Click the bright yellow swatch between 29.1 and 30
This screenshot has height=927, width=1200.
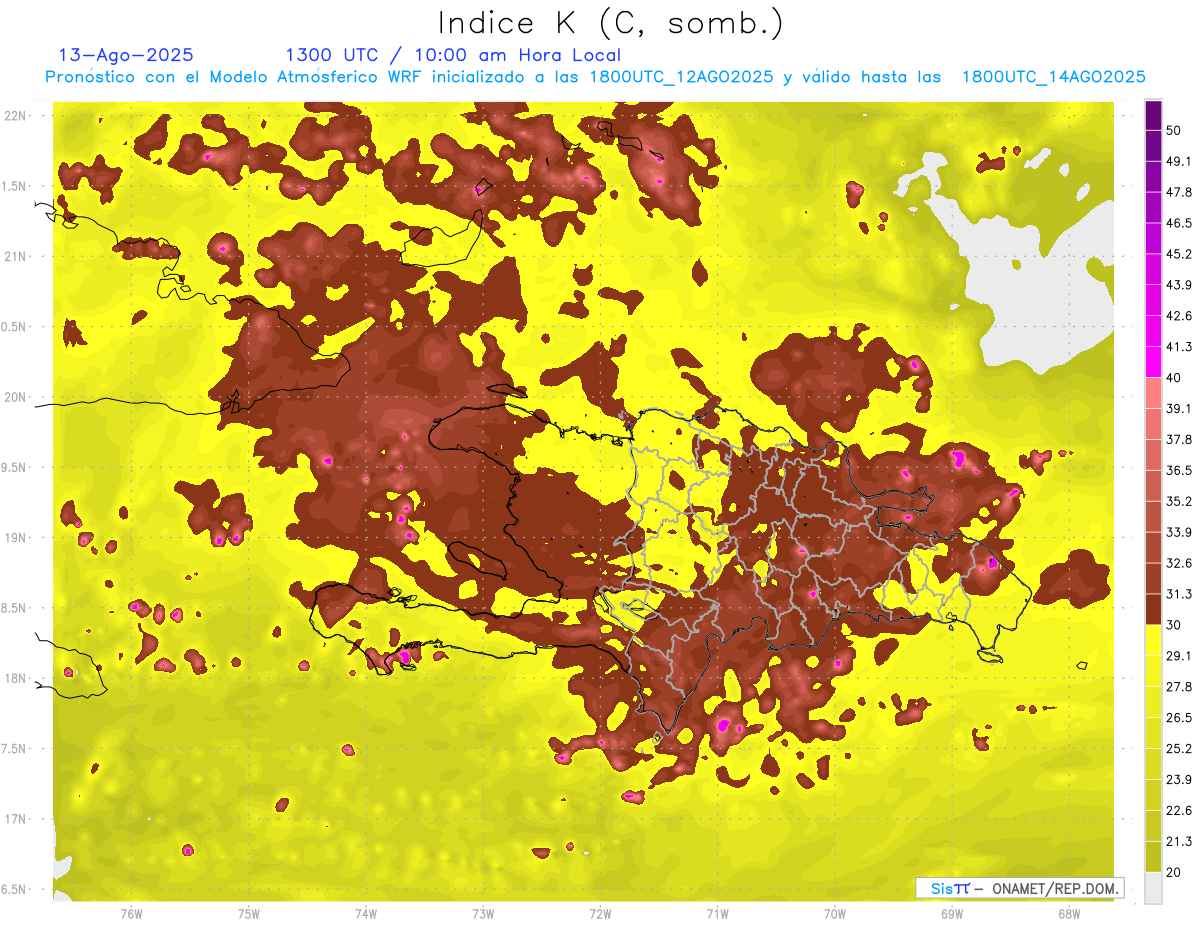(1153, 640)
